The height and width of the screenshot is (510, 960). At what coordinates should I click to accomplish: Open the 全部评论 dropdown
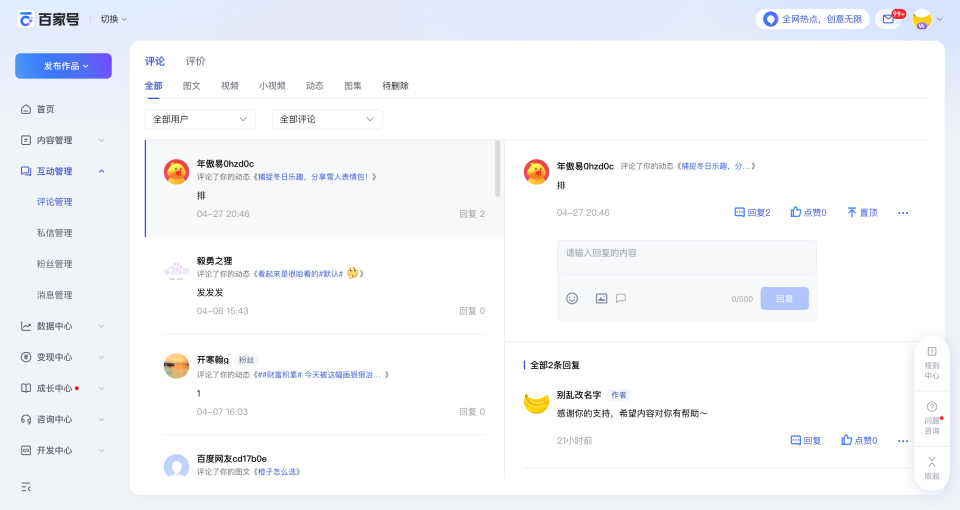click(327, 119)
